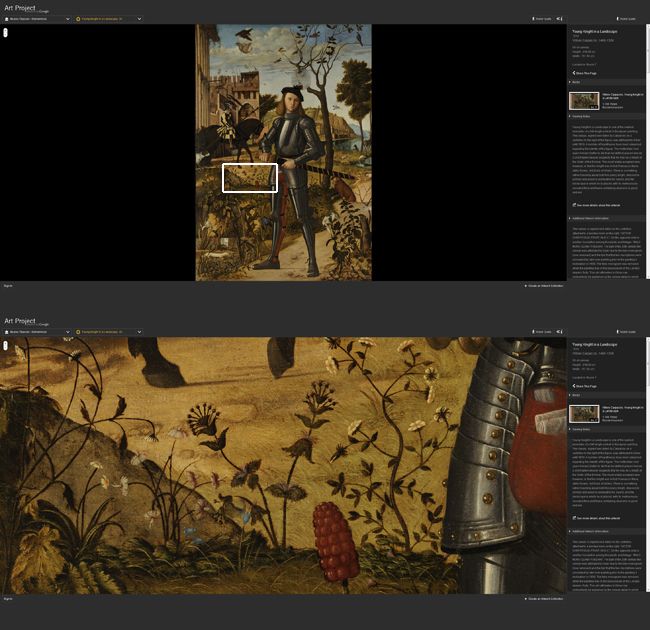This screenshot has height=630, width=650.
Task: Open museum selector dropdown in top view
Action: click(x=37, y=19)
